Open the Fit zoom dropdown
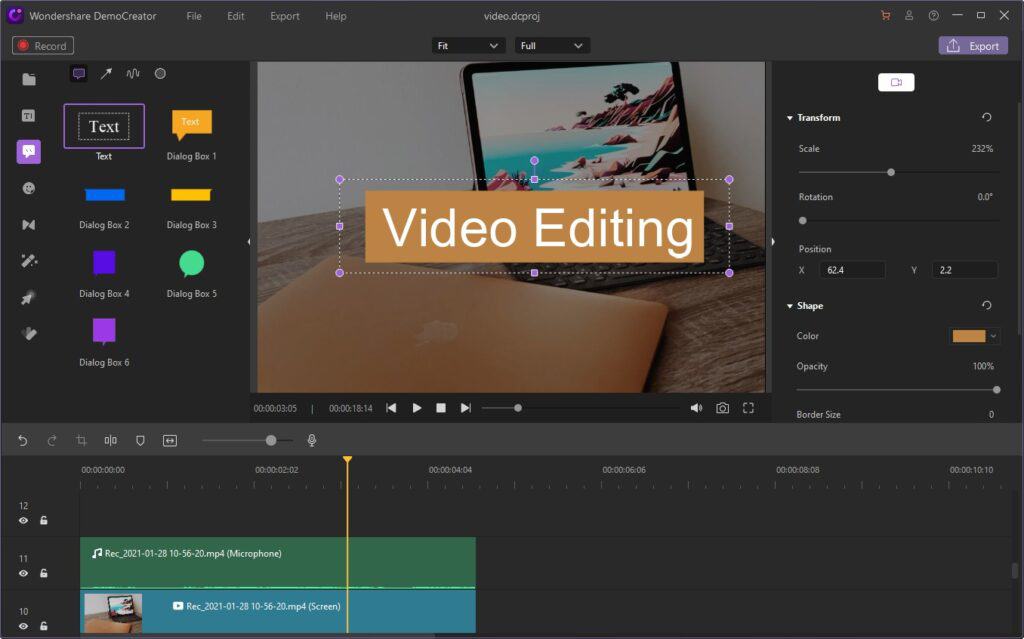The height and width of the screenshot is (639, 1024). (468, 46)
